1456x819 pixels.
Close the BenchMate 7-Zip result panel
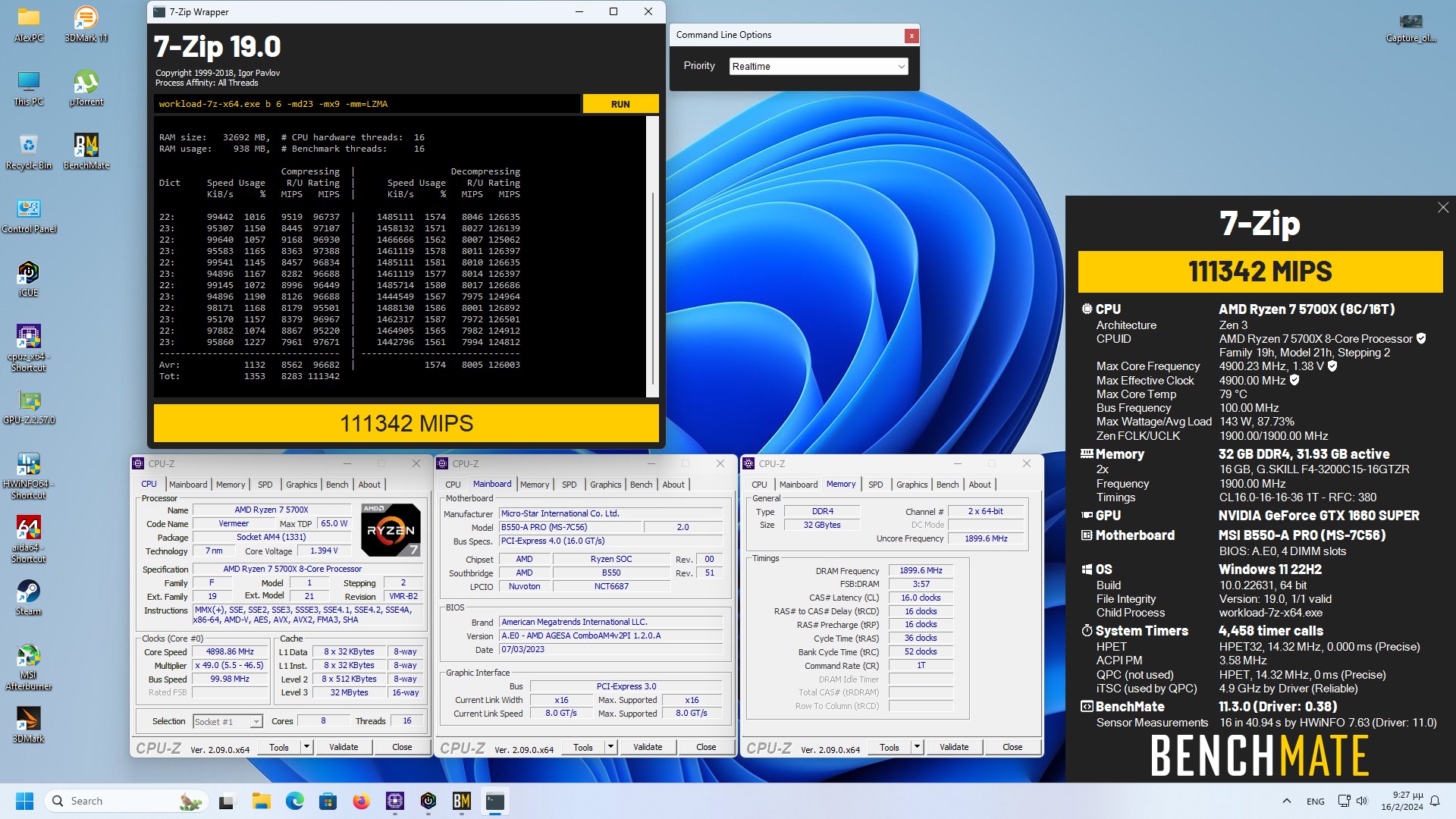click(x=1443, y=208)
